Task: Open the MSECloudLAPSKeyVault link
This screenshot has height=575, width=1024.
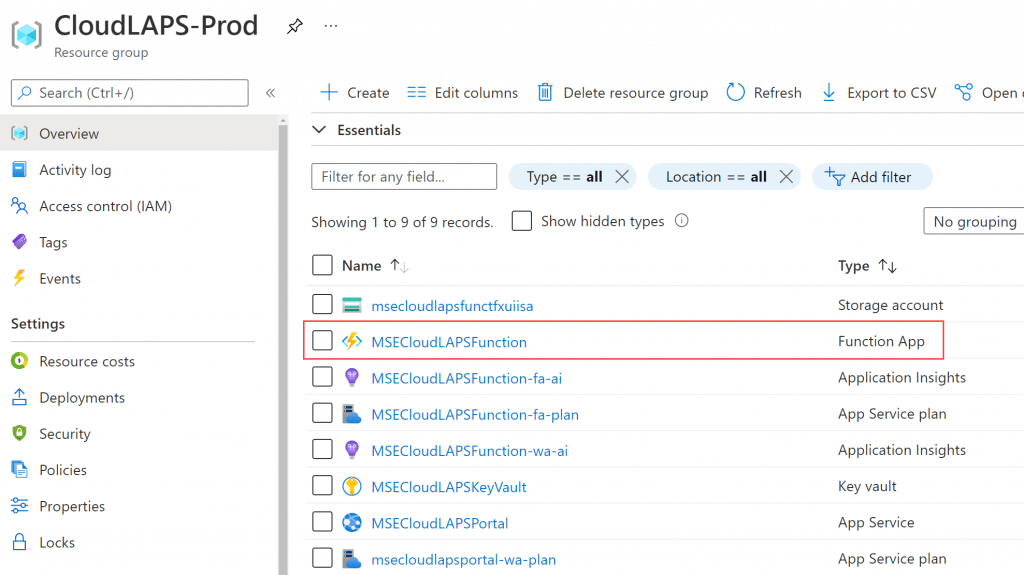Action: click(x=449, y=487)
